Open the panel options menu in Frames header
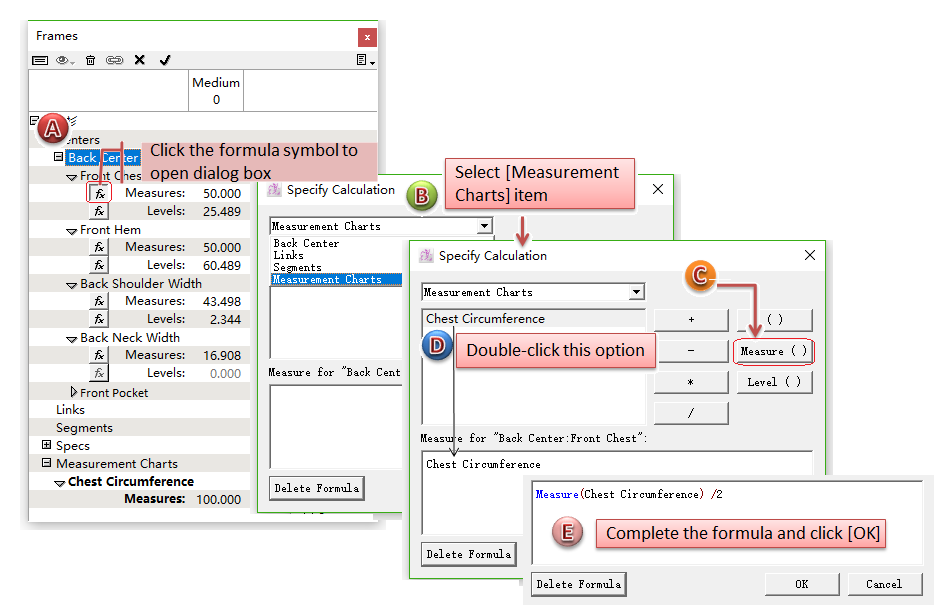945x613 pixels. [x=364, y=60]
